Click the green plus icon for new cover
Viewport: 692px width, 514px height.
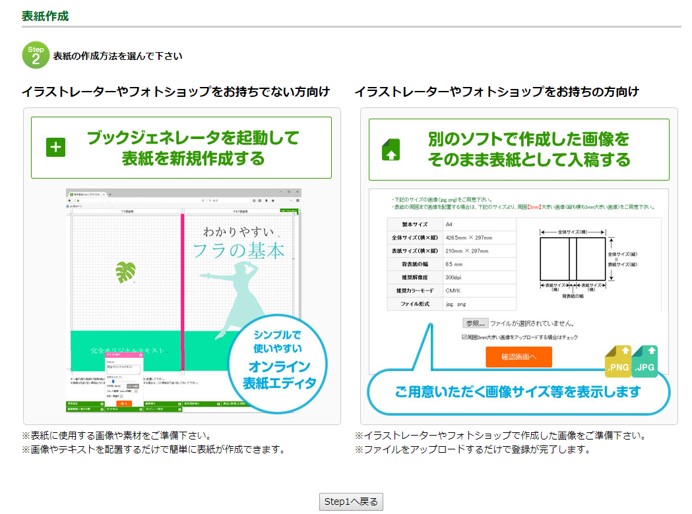coord(55,147)
